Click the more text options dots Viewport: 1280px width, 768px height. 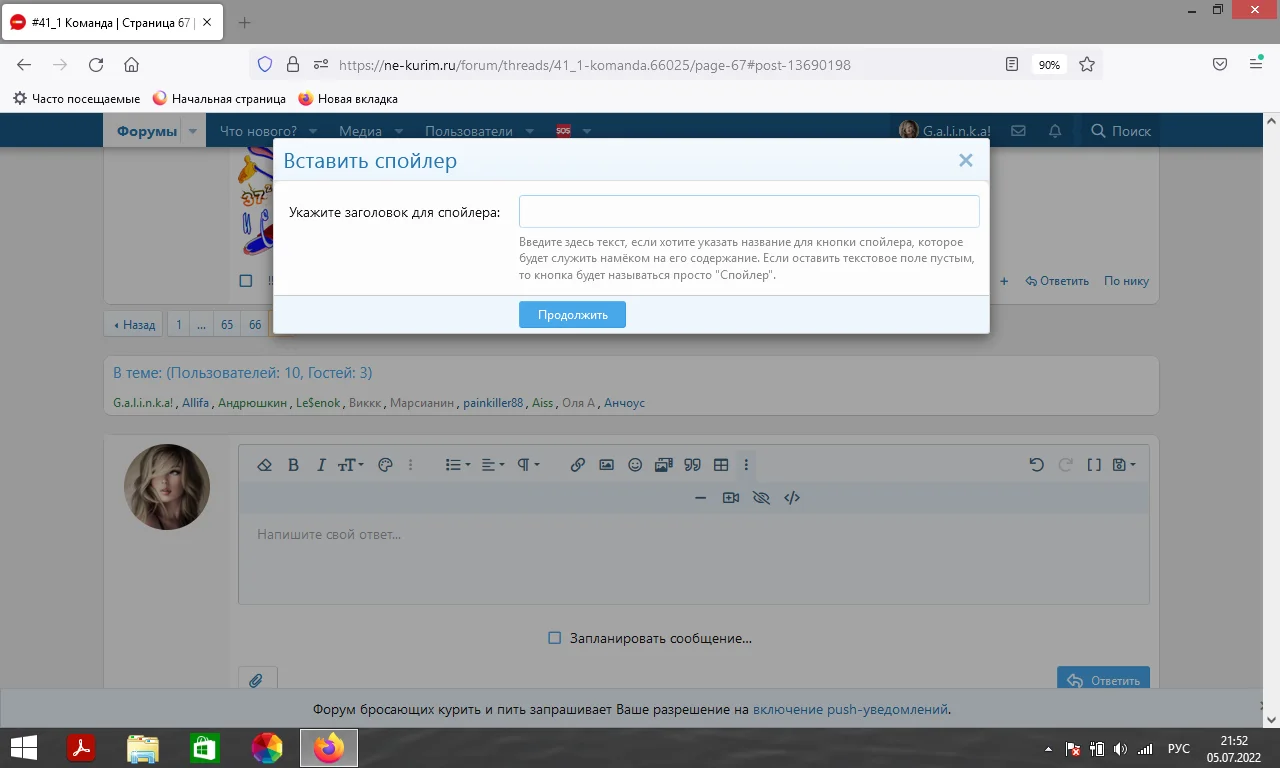click(410, 465)
